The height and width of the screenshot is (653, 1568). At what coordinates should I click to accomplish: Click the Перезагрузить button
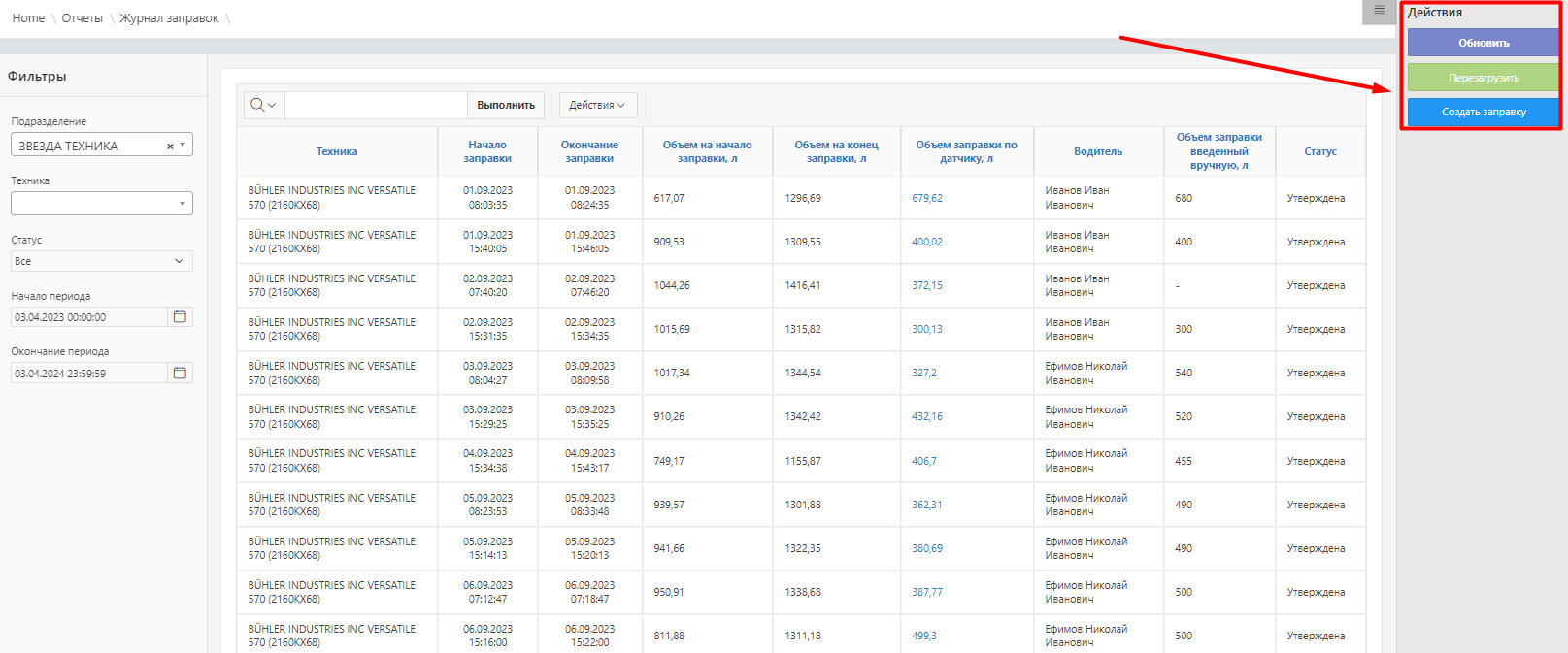(1483, 78)
